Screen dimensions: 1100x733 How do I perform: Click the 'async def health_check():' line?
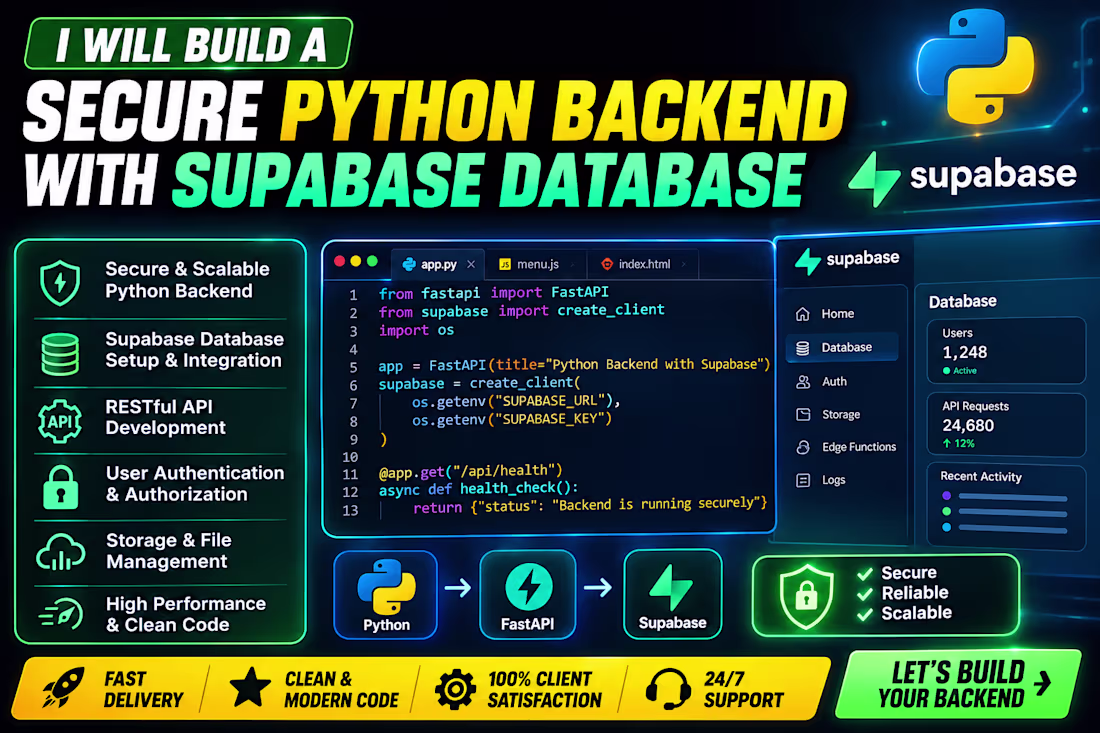click(478, 489)
